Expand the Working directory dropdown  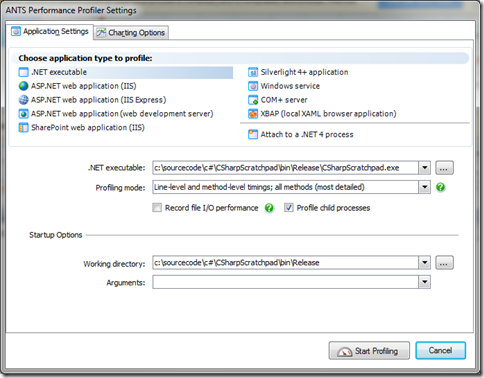pos(424,263)
